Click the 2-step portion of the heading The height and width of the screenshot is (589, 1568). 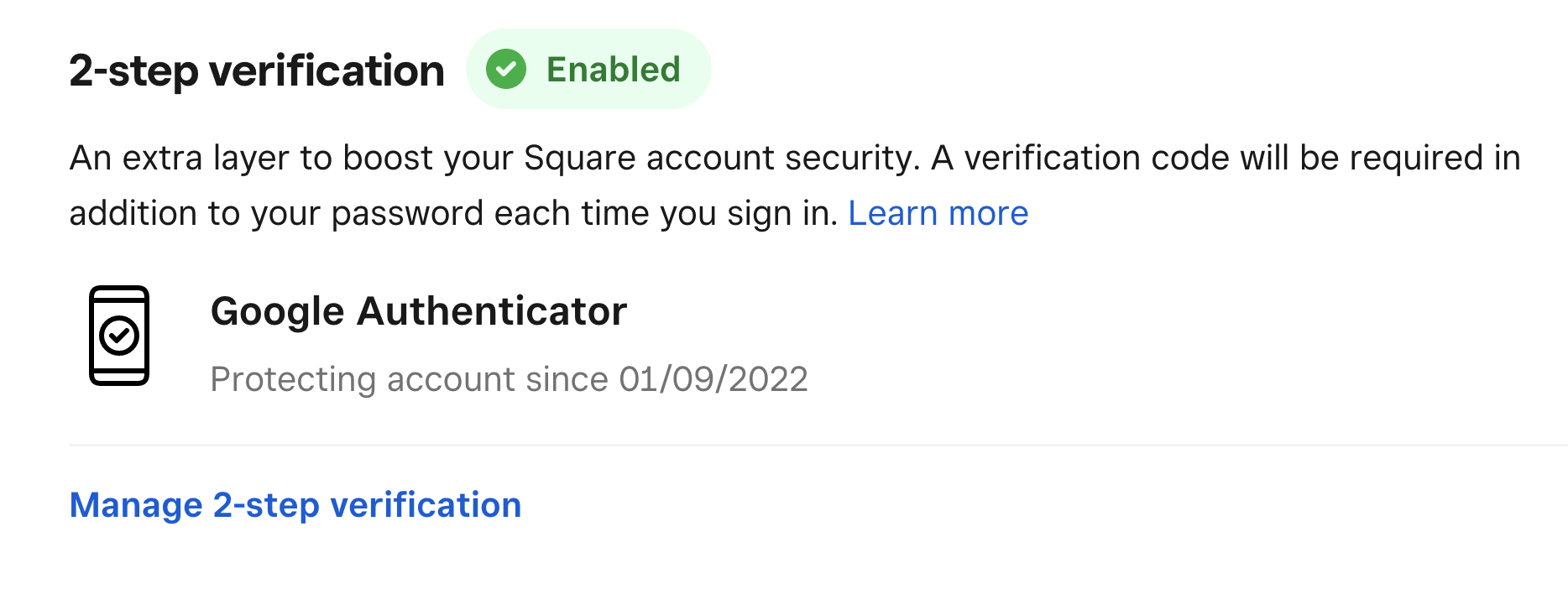pos(134,70)
